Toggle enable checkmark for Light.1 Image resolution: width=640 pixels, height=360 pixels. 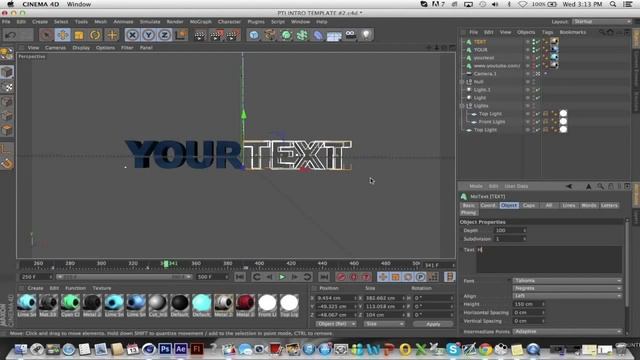(538, 90)
